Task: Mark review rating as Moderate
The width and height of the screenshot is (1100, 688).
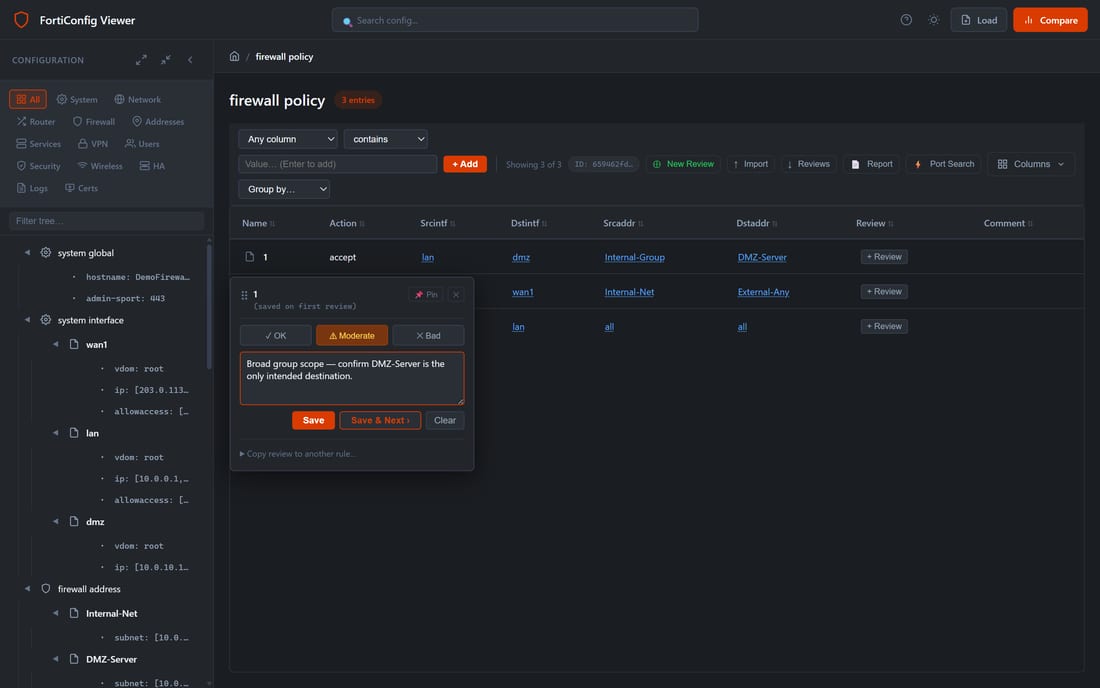Action: (x=351, y=335)
